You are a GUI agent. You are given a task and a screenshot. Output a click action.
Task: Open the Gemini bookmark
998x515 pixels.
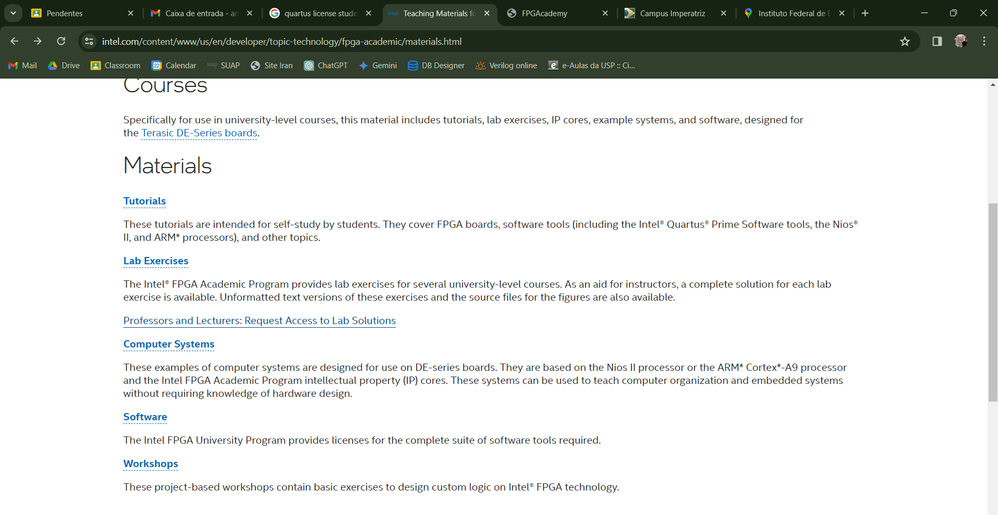point(377,65)
